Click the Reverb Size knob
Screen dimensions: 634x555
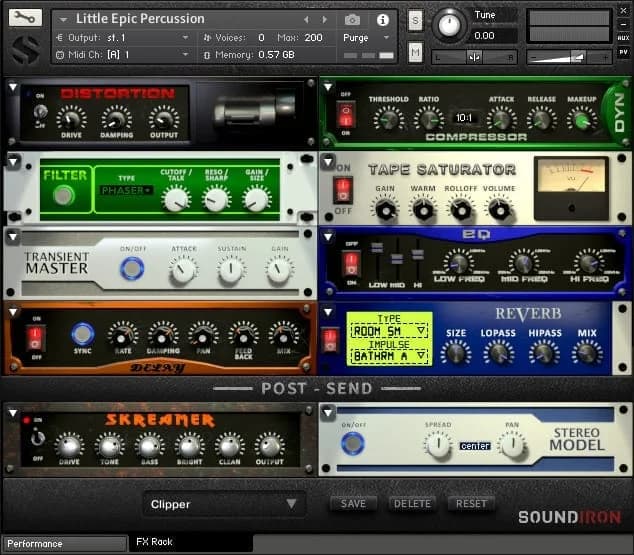(456, 352)
